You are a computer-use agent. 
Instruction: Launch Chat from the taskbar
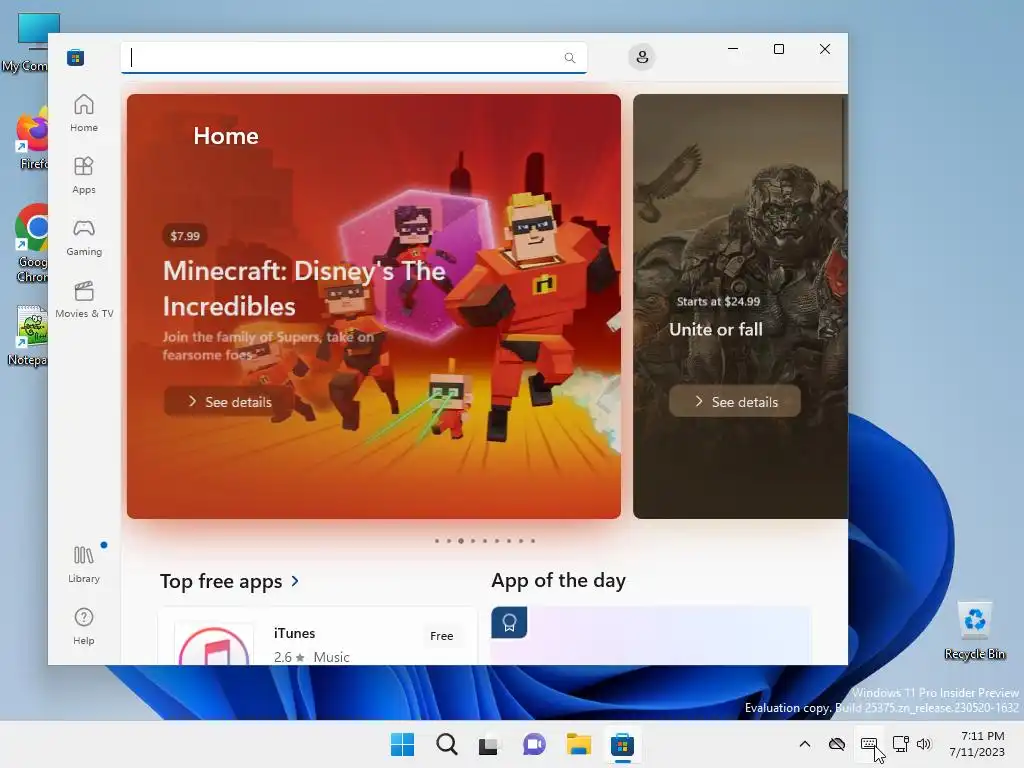[x=534, y=744]
